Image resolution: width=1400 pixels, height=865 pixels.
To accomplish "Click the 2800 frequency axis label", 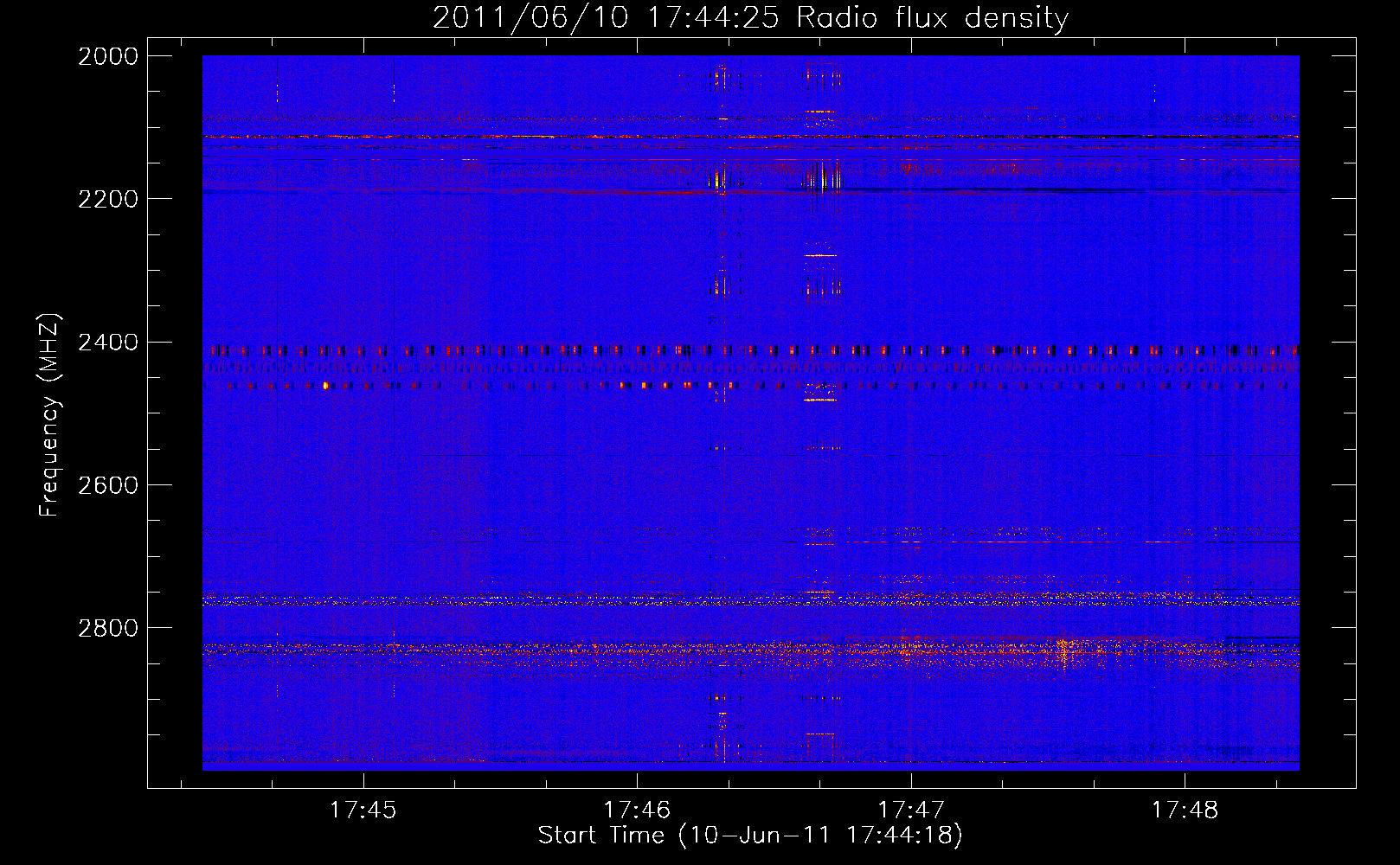I will point(108,628).
